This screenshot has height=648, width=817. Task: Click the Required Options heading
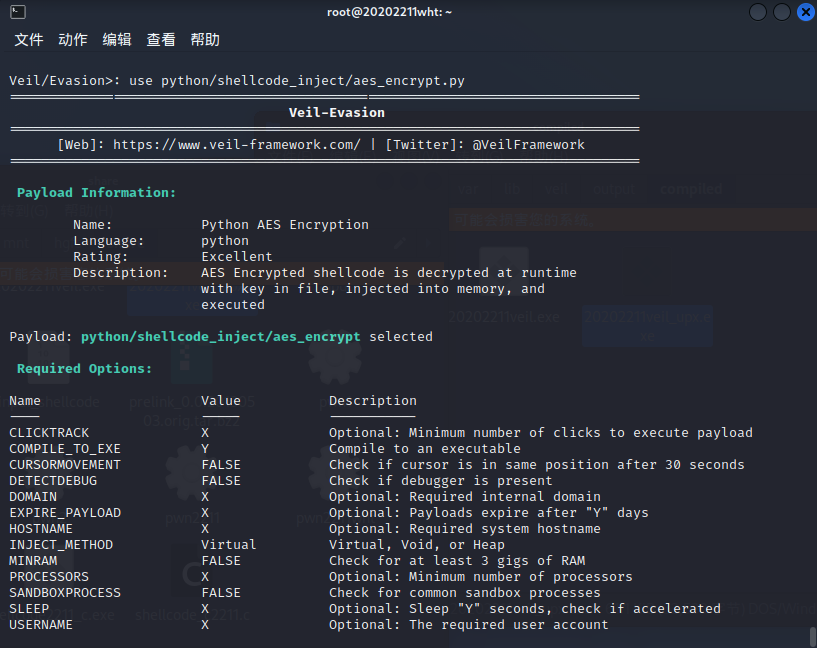[x=85, y=369]
